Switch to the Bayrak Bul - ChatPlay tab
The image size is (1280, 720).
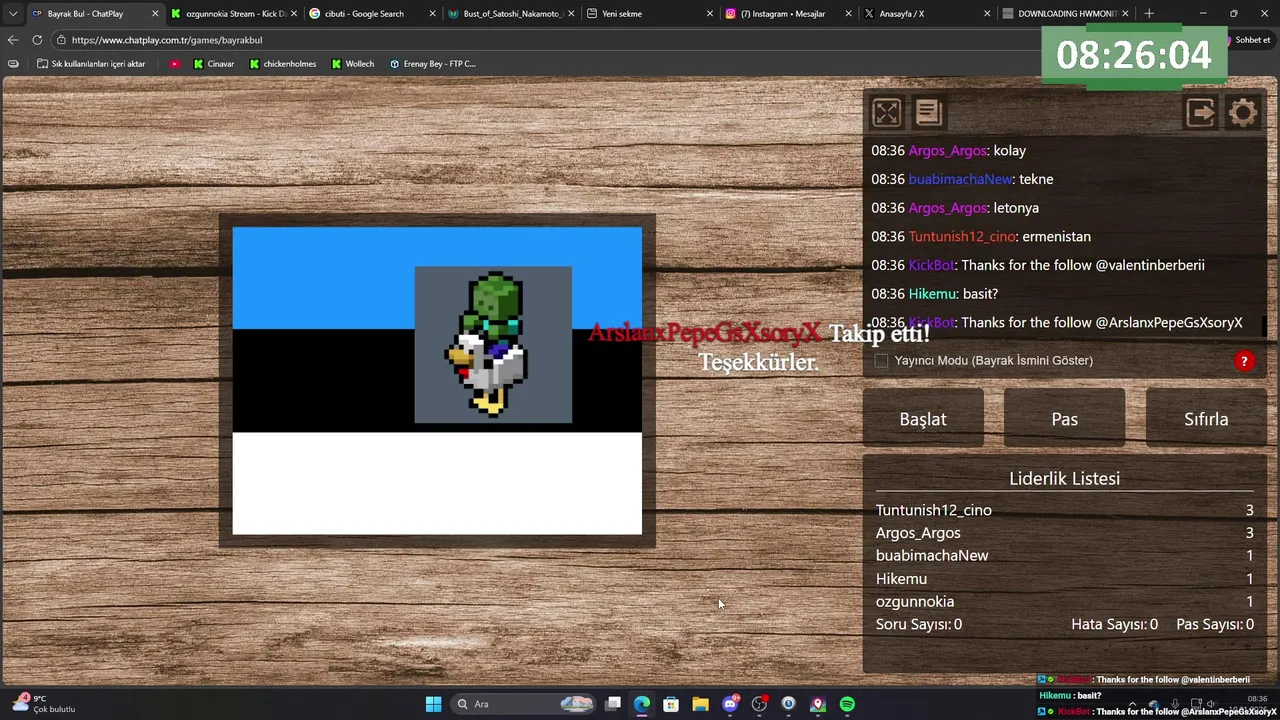point(88,14)
